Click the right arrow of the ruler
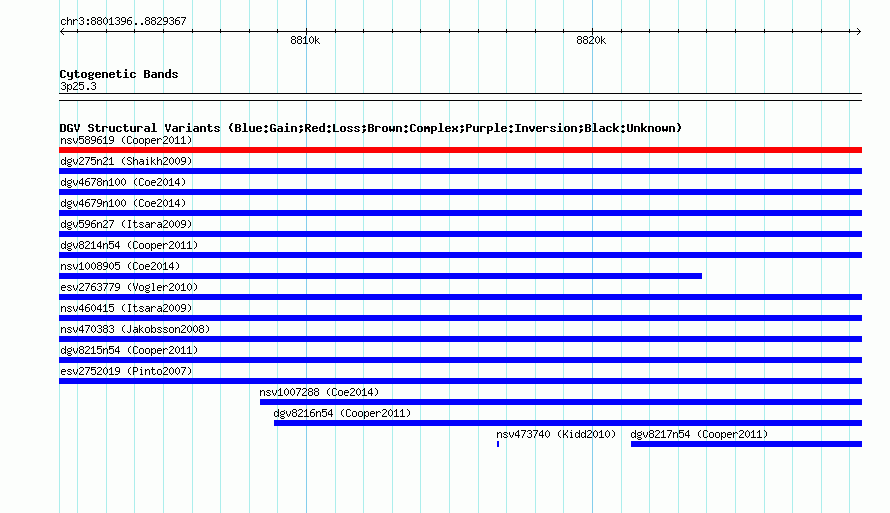This screenshot has height=513, width=890. (859, 31)
